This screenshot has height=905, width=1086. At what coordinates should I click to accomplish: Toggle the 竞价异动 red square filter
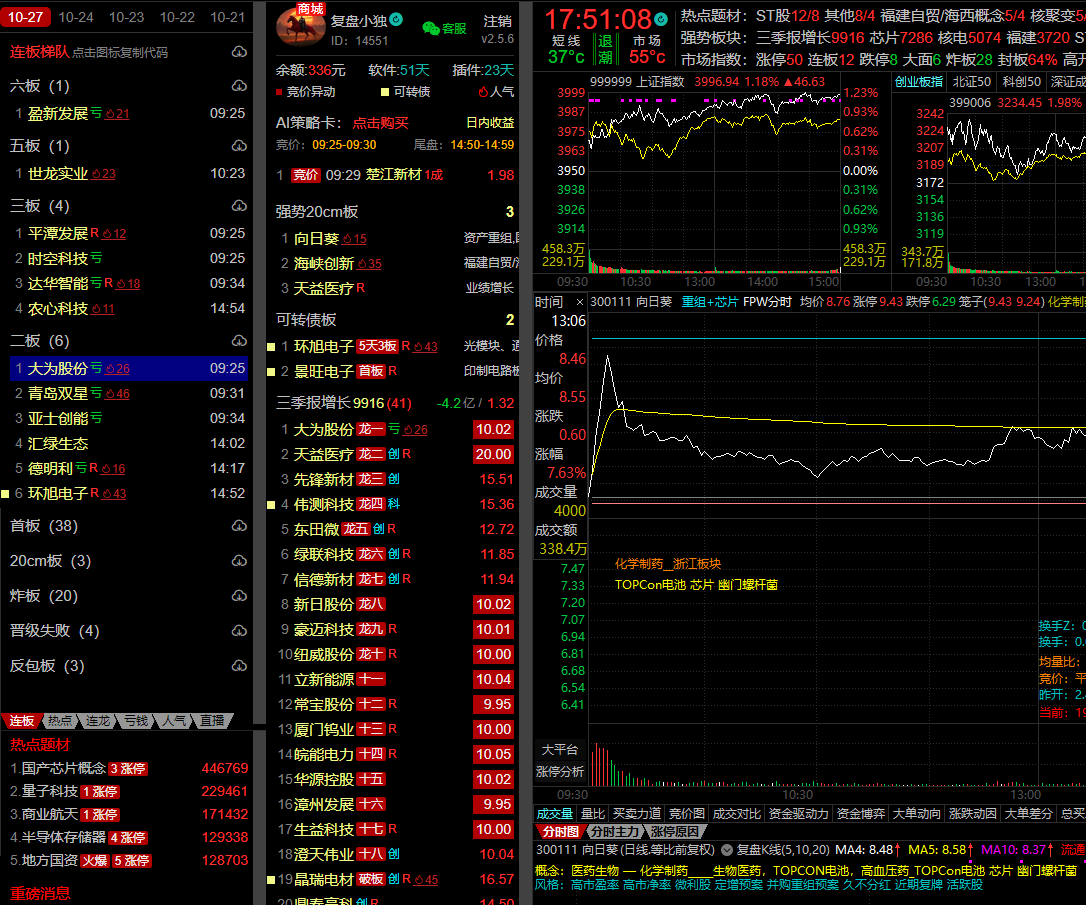279,92
